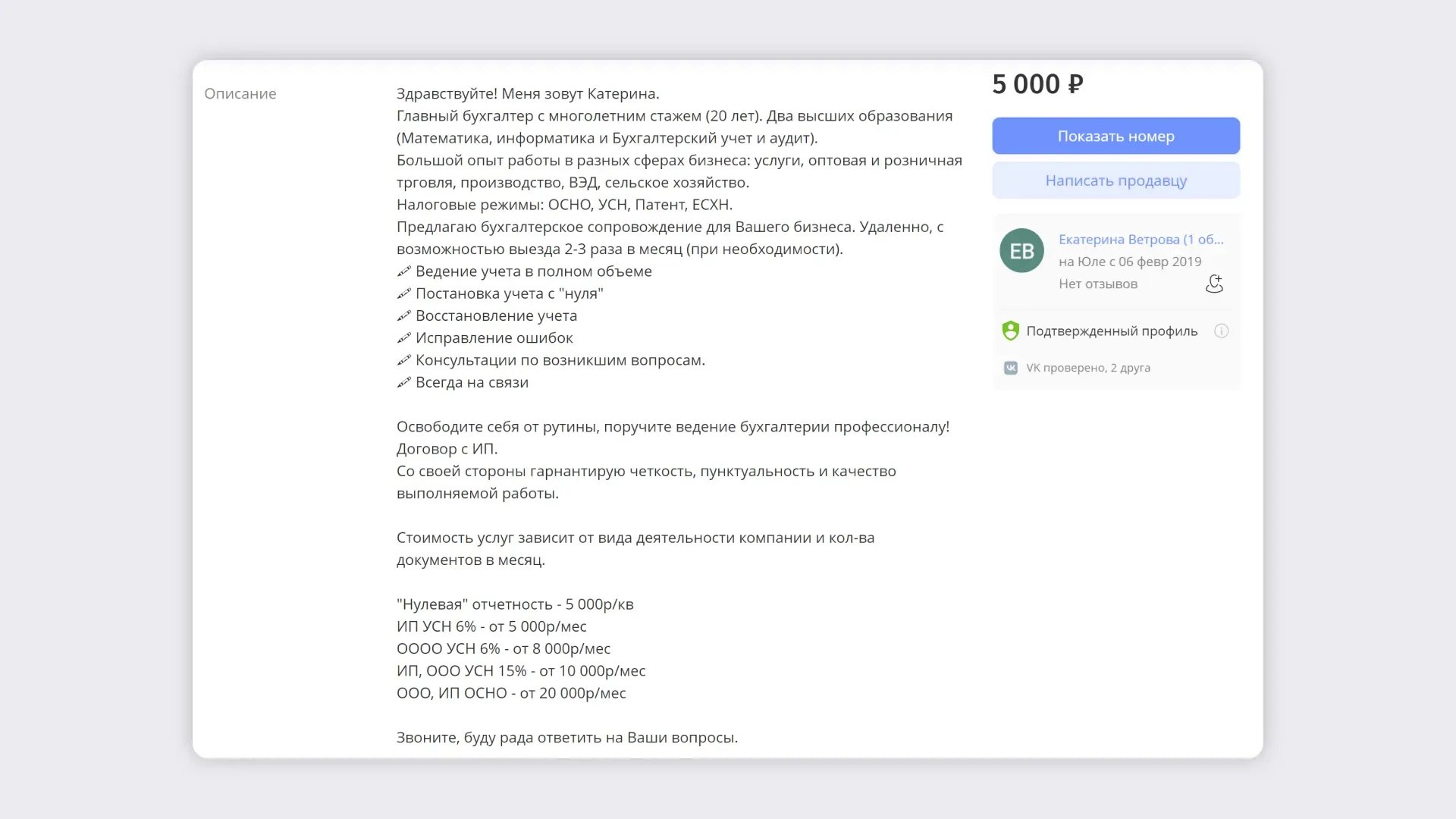Screen dimensions: 1456x819
Task: Open info icon beside Подтвержденный профиль
Action: (1221, 331)
